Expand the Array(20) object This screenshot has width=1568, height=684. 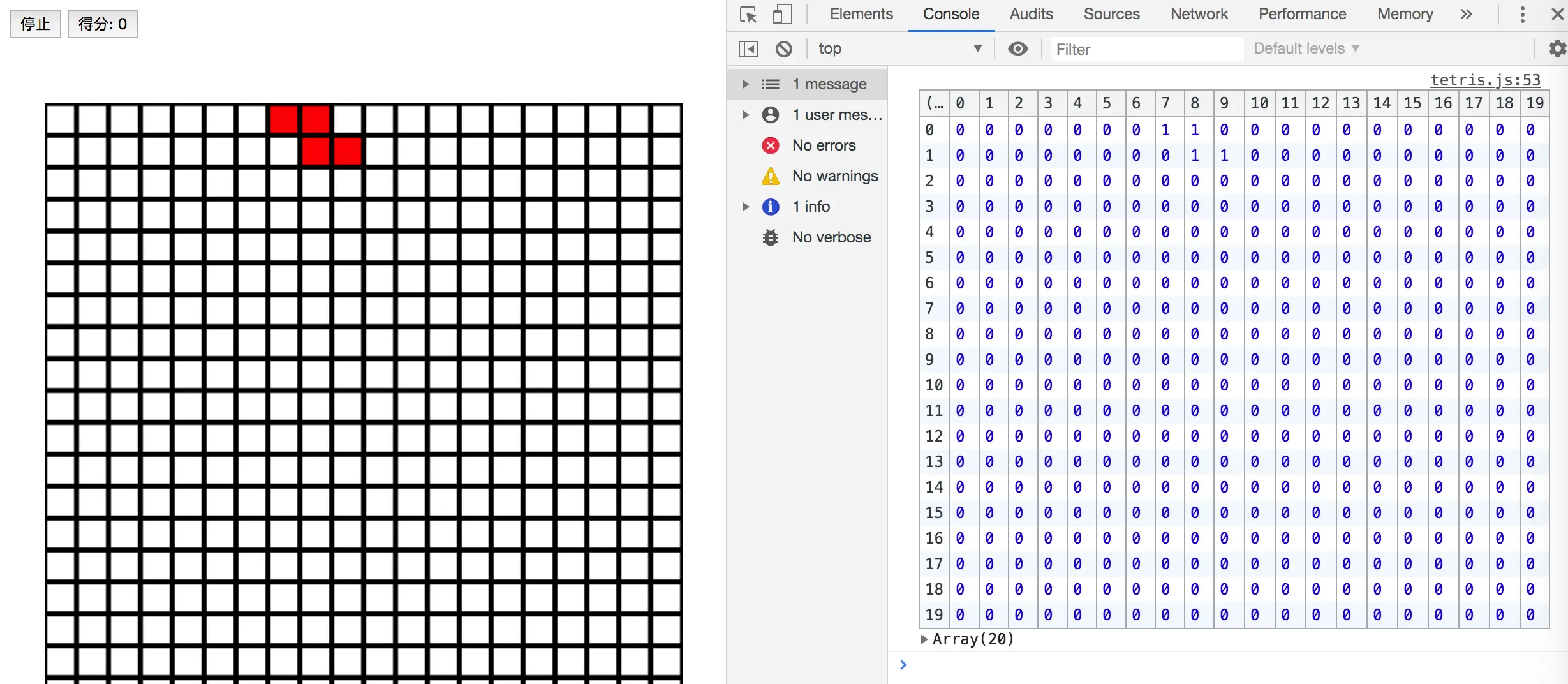tap(924, 639)
